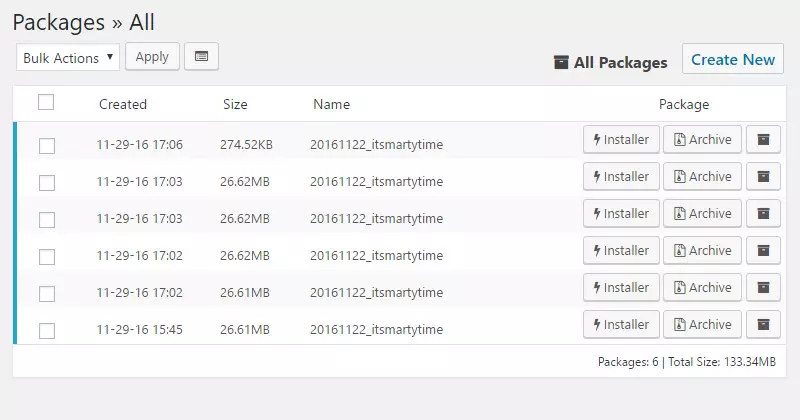
Task: Open the Bulk Actions dropdown
Action: pos(68,58)
